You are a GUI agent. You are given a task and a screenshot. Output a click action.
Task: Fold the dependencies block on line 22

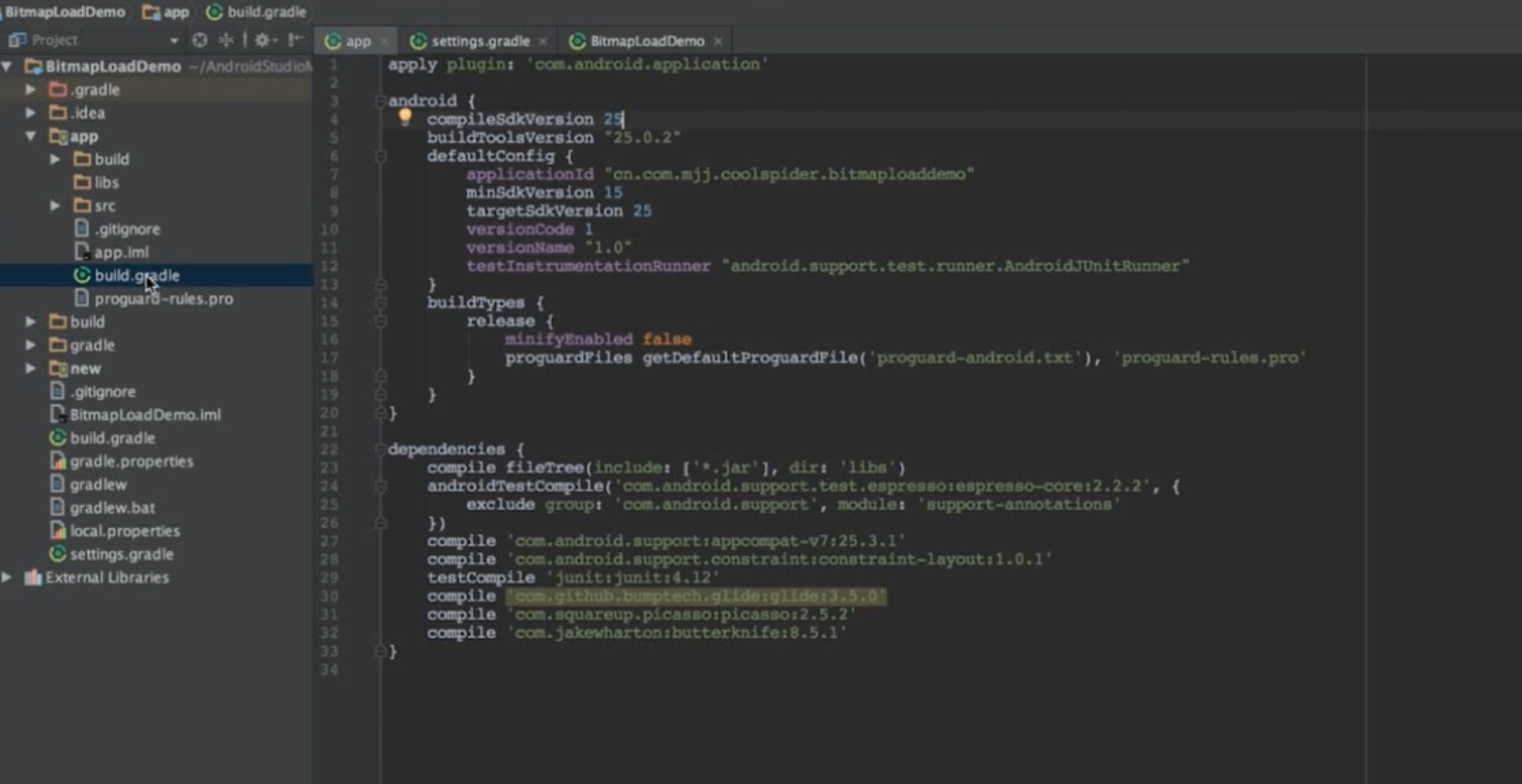click(380, 450)
